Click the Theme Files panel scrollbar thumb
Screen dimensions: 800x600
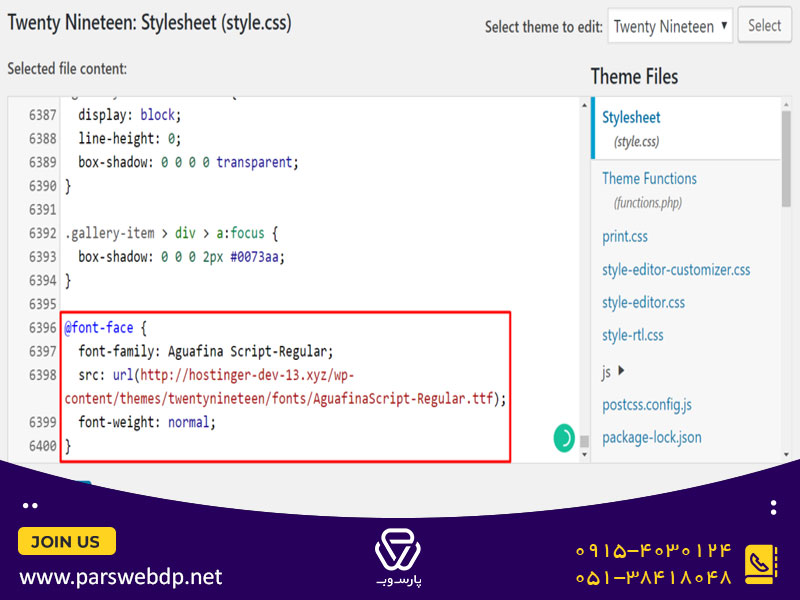tap(786, 159)
